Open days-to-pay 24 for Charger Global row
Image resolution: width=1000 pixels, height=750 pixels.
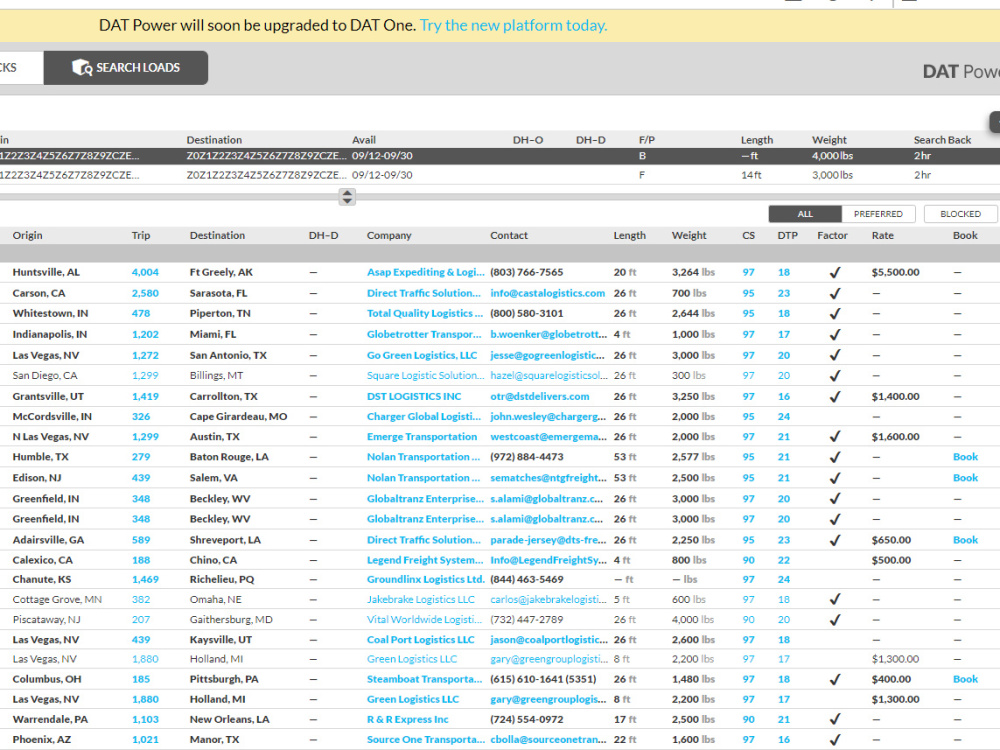pyautogui.click(x=784, y=416)
